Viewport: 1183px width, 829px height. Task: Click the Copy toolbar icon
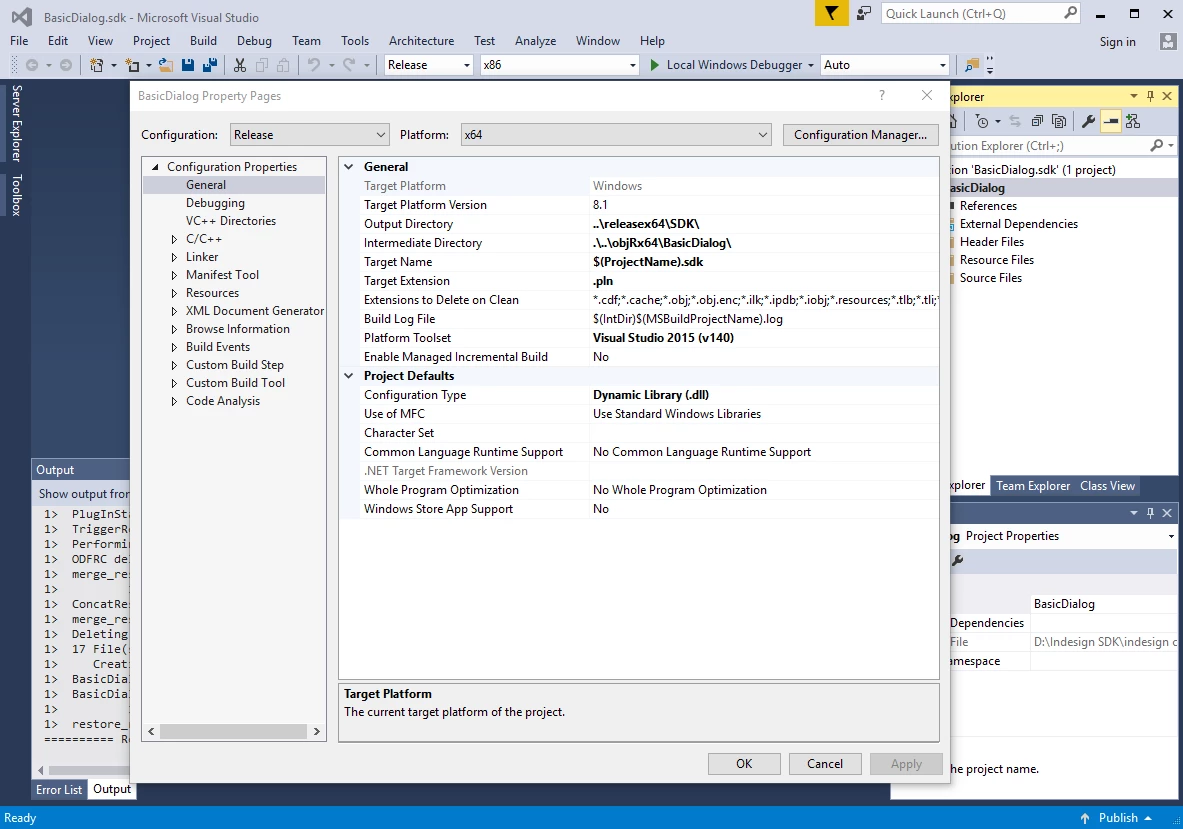(262, 65)
